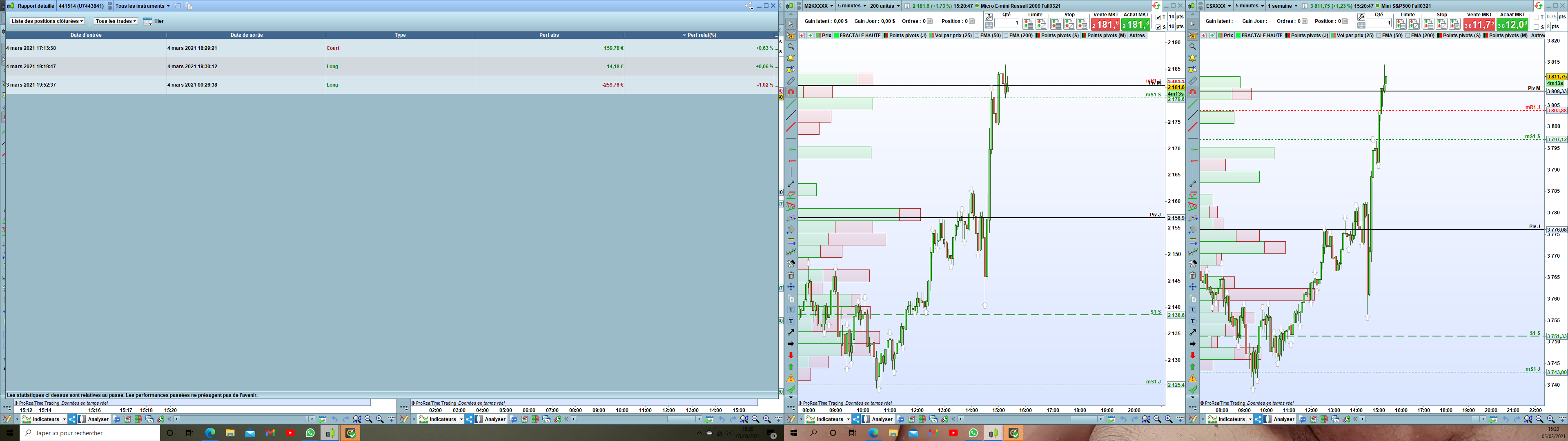The height and width of the screenshot is (441, 1568).
Task: Open the 'Autres' indicator tab on Russell chart
Action: coord(1136,36)
